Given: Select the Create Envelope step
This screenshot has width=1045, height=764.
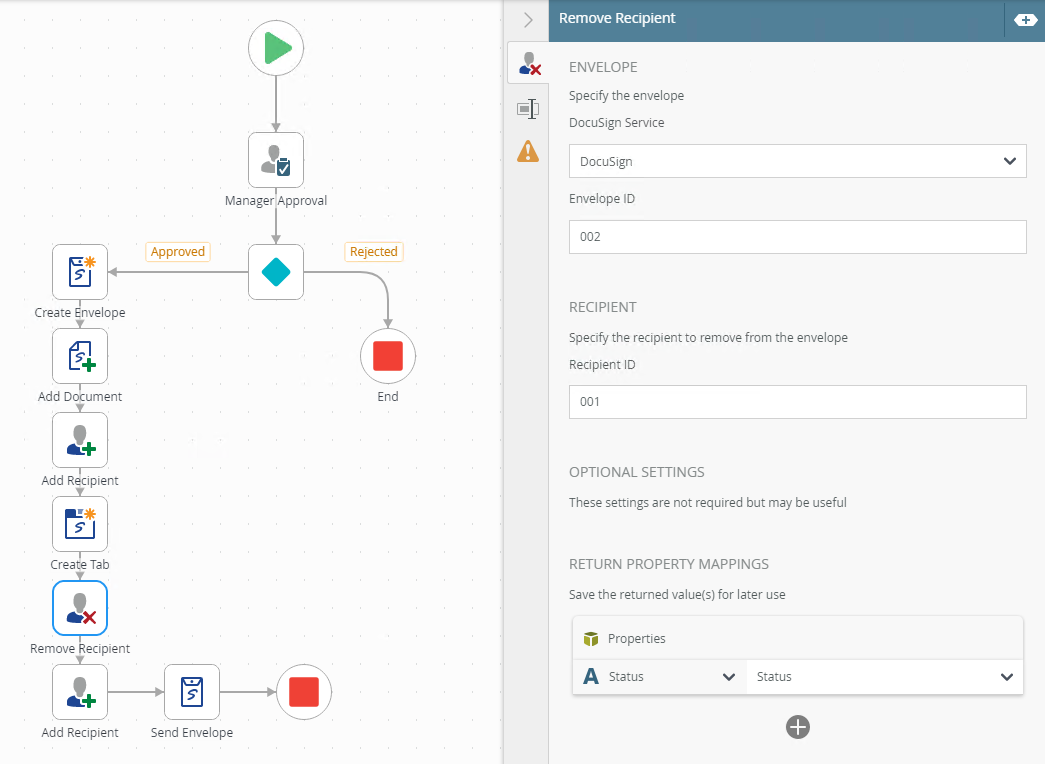Looking at the screenshot, I should tap(80, 272).
